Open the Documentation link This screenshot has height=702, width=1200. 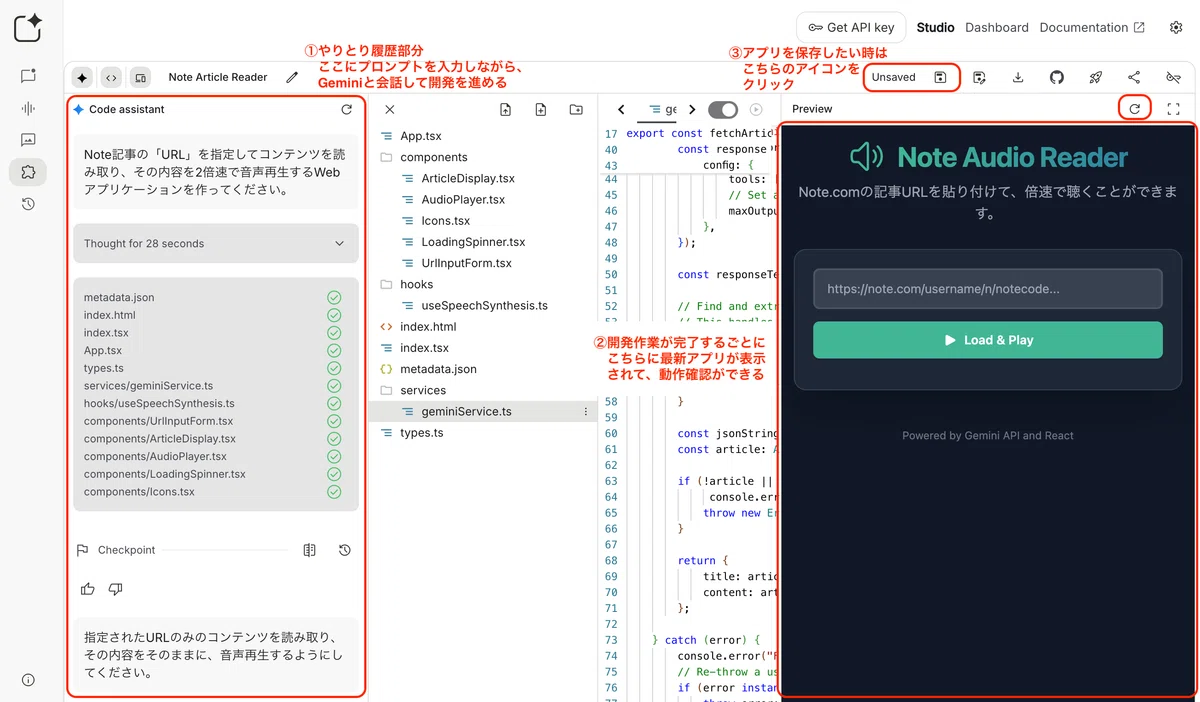point(1092,27)
